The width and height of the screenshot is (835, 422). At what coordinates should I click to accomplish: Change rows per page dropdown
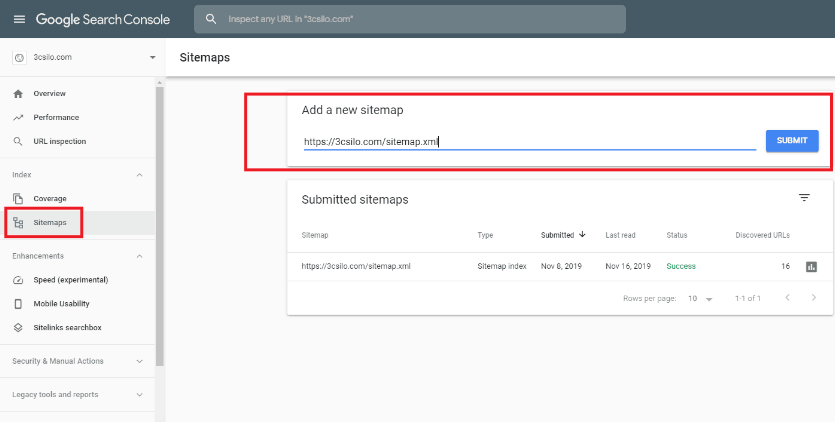(x=700, y=299)
